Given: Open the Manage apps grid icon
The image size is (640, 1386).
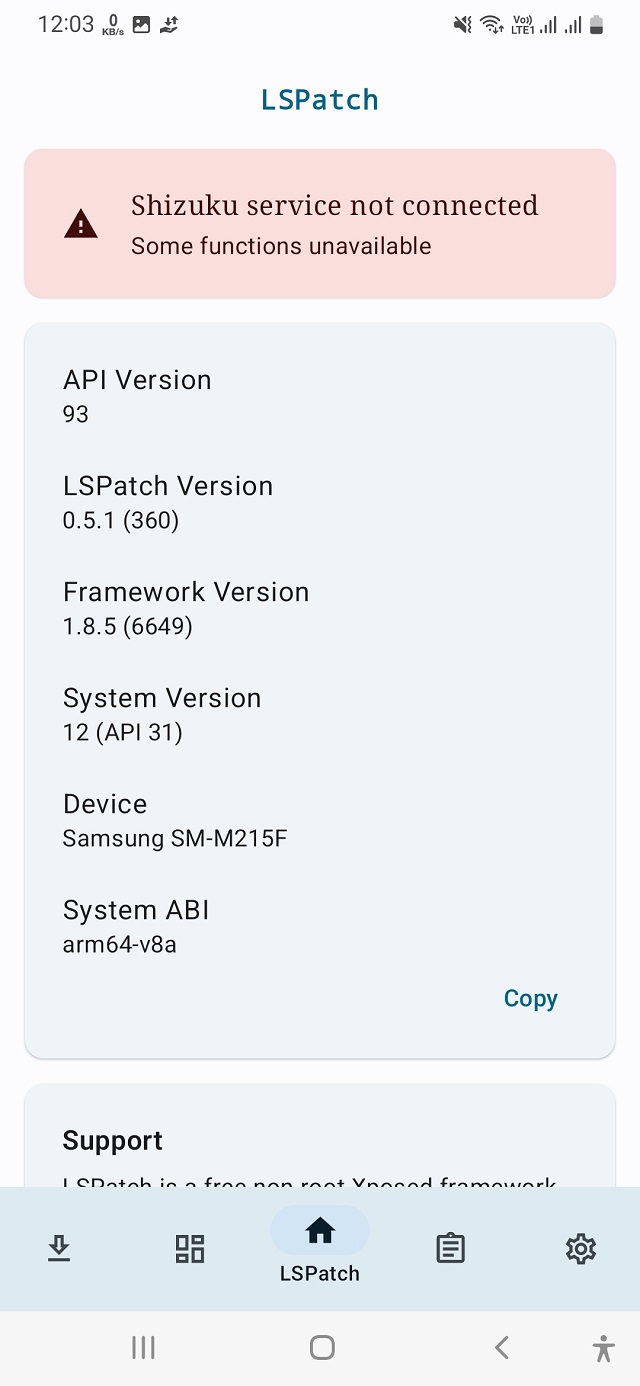Looking at the screenshot, I should 190,1248.
